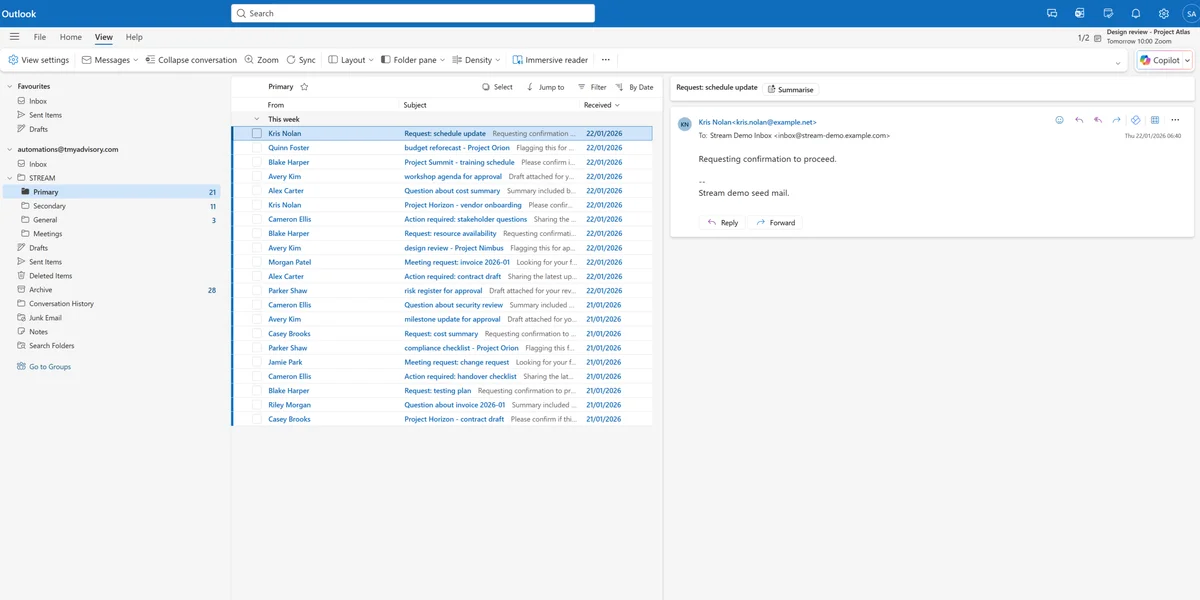This screenshot has width=1200, height=600.
Task: Toggle the favourite star next to Primary
Action: [303, 86]
